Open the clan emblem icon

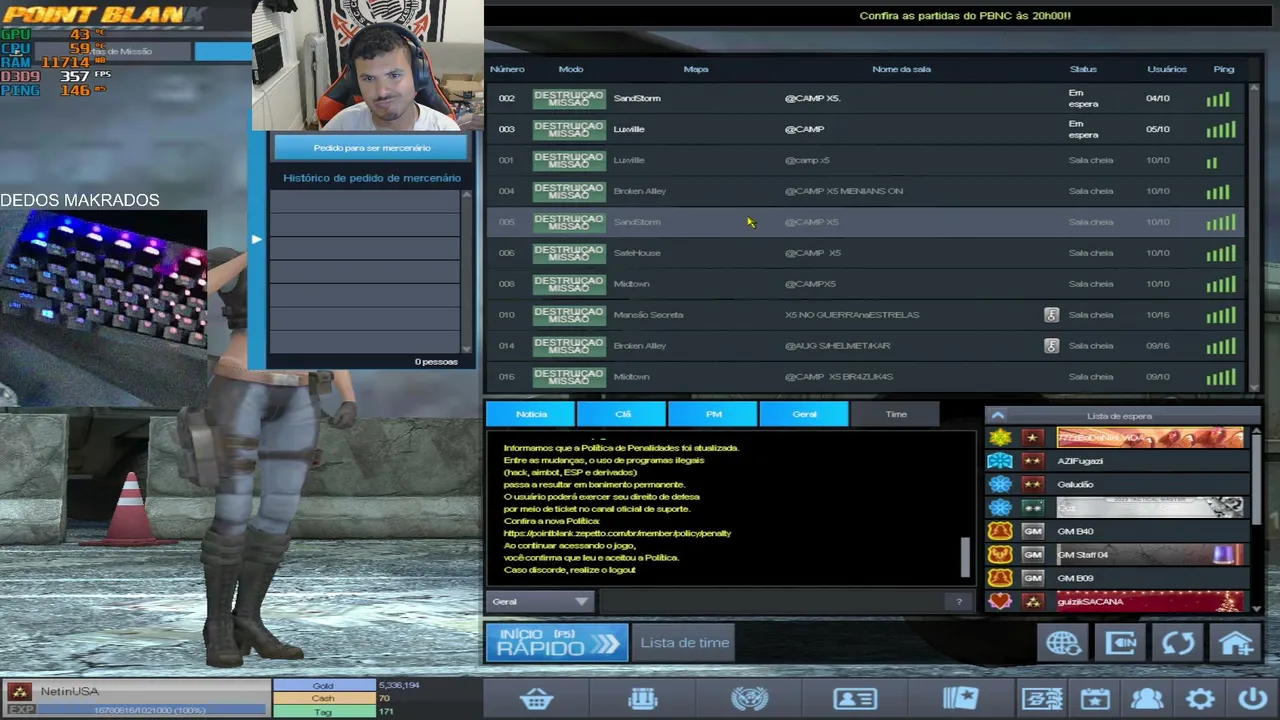click(x=749, y=699)
